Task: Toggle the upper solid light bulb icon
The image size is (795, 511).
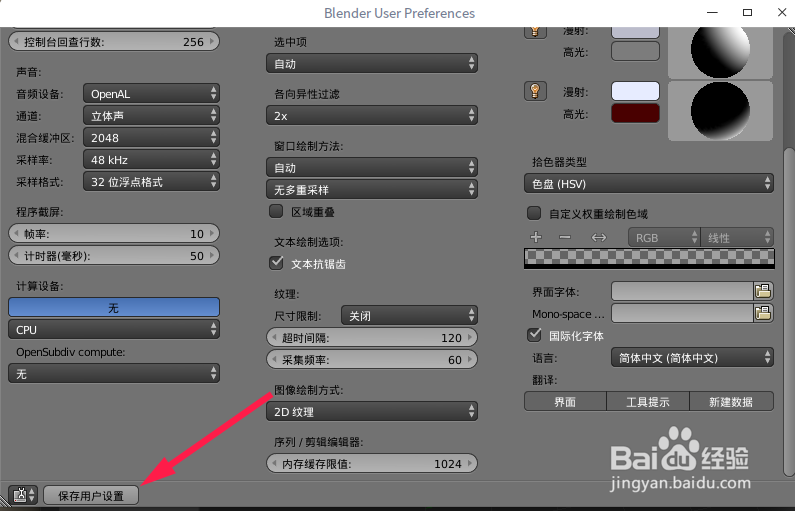Action: coord(535,32)
